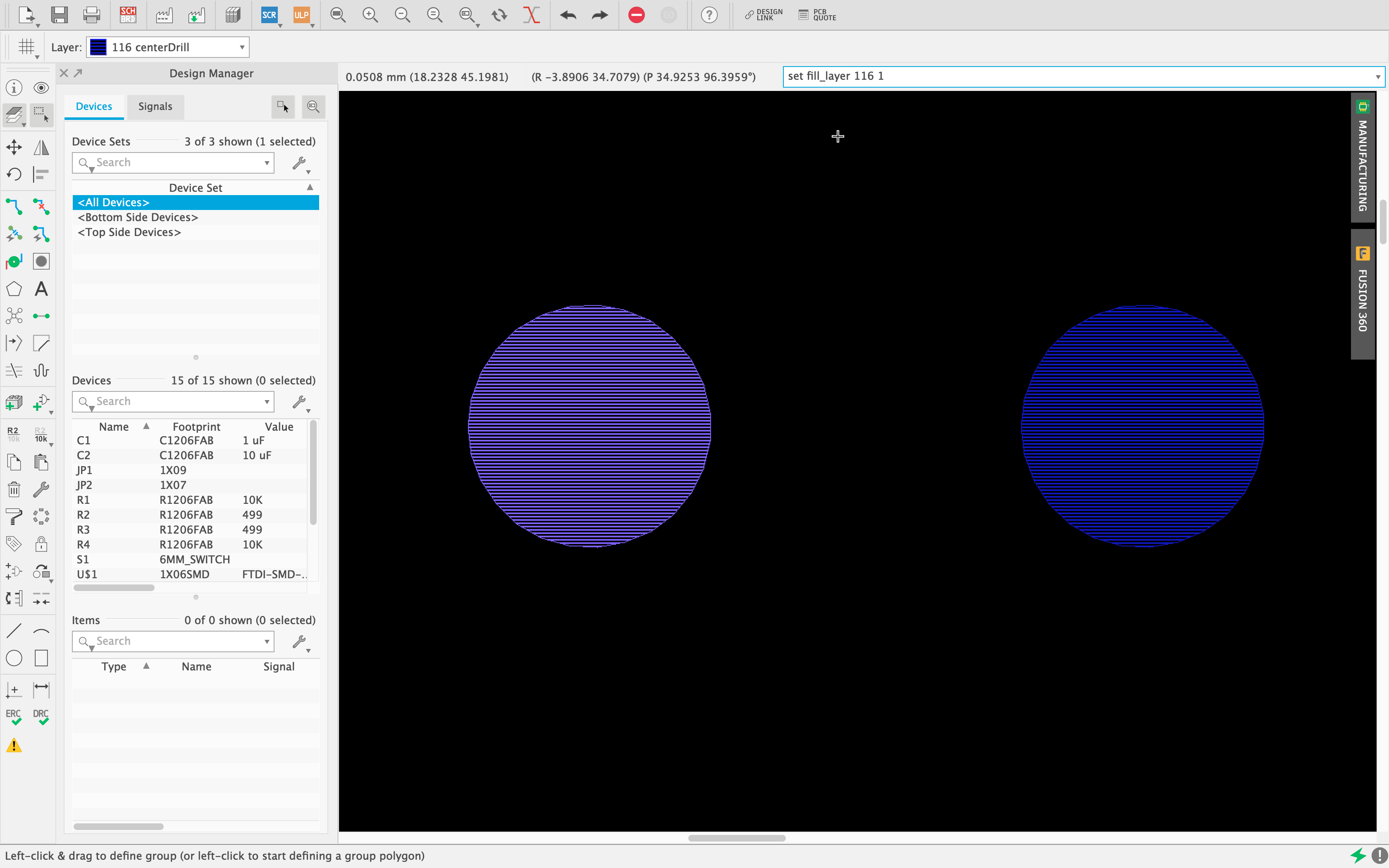Select the Mirror tool
The width and height of the screenshot is (1389, 868).
pos(41,148)
